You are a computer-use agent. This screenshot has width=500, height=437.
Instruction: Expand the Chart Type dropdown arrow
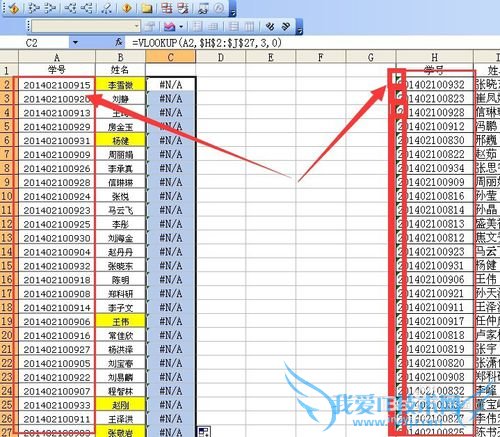click(x=181, y=26)
